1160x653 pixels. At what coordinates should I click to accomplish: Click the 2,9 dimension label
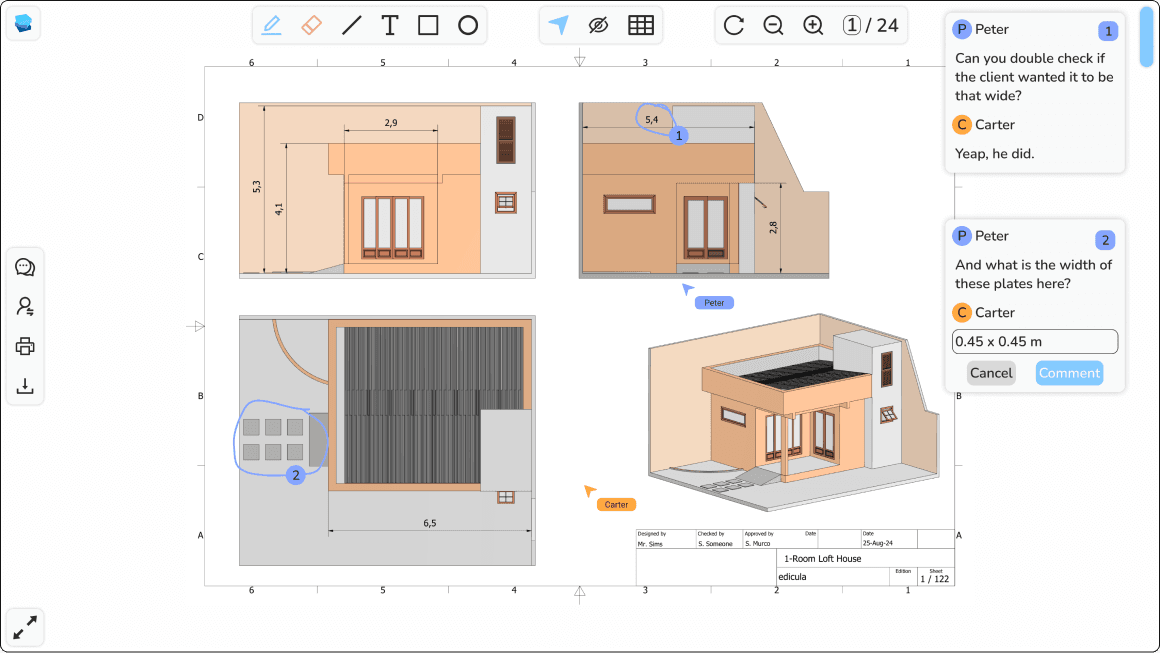[x=391, y=123]
